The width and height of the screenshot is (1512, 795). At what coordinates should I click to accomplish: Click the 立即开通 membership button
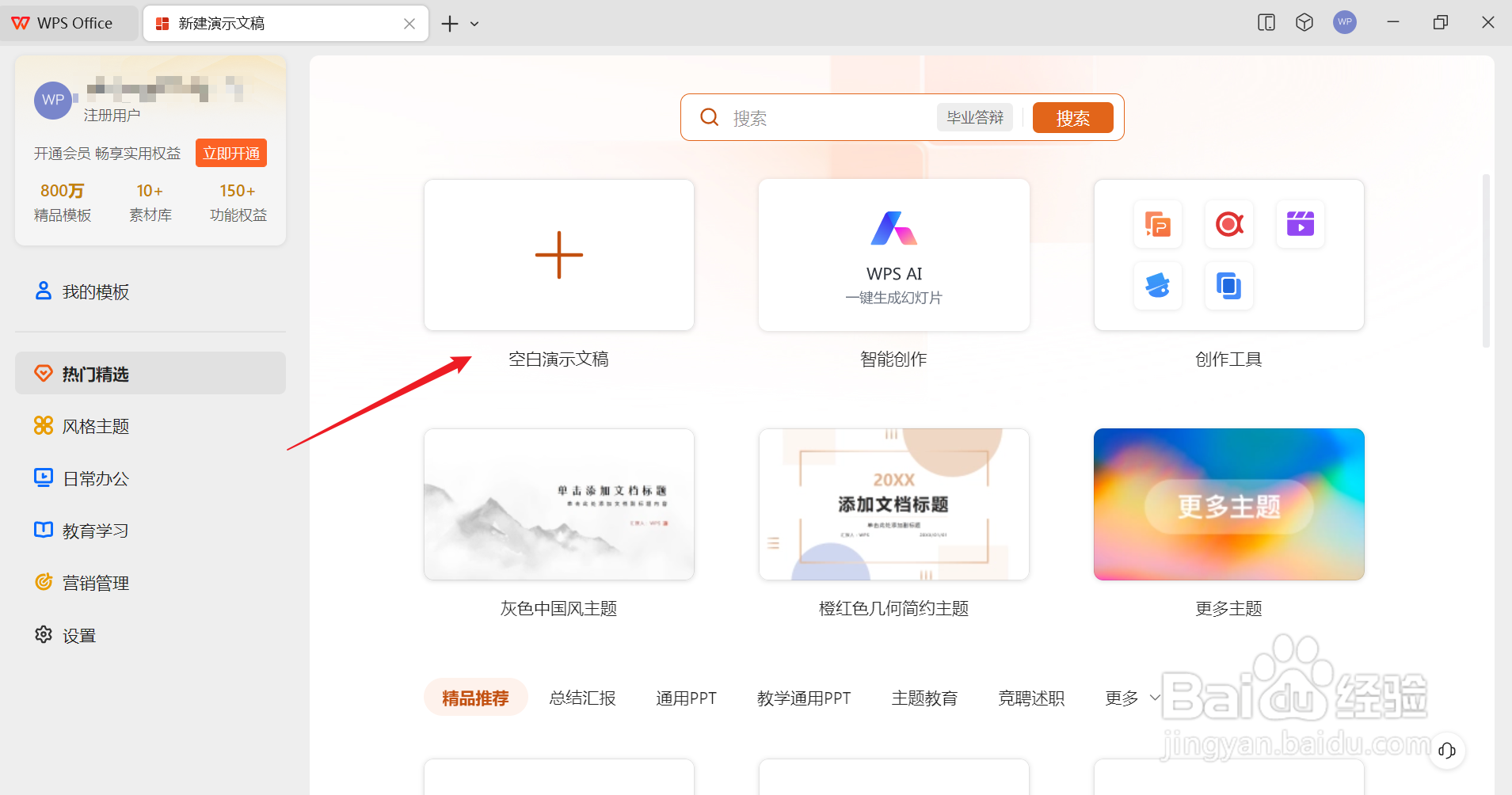(231, 153)
